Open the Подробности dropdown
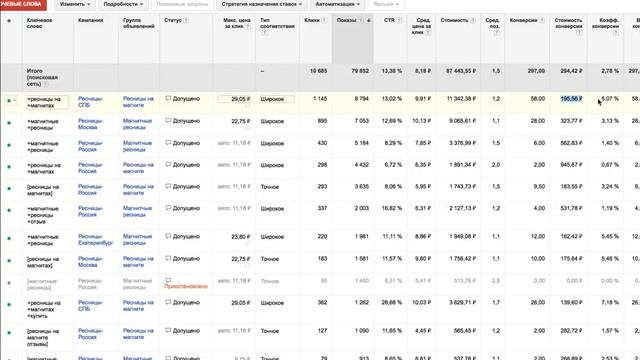640x360 pixels. (x=123, y=4)
